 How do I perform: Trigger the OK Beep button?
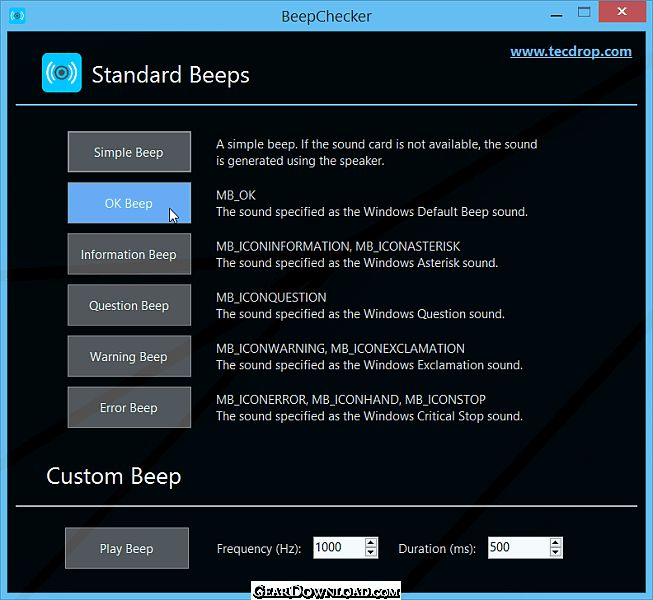tap(129, 203)
